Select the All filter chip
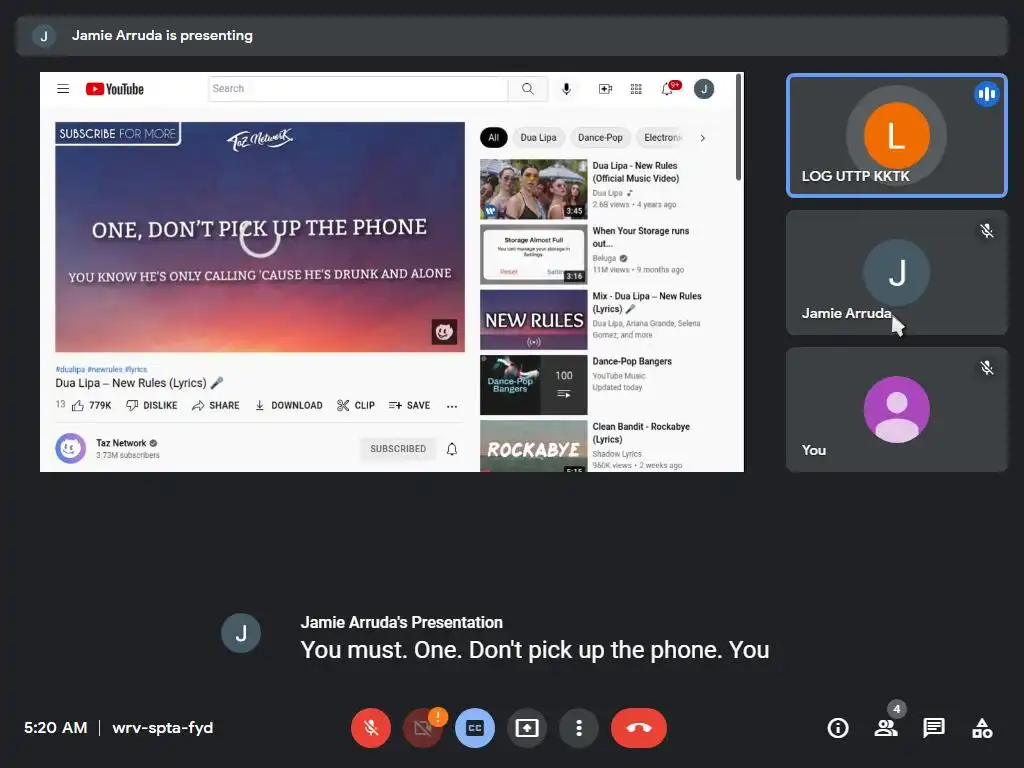1024x768 pixels. [494, 138]
